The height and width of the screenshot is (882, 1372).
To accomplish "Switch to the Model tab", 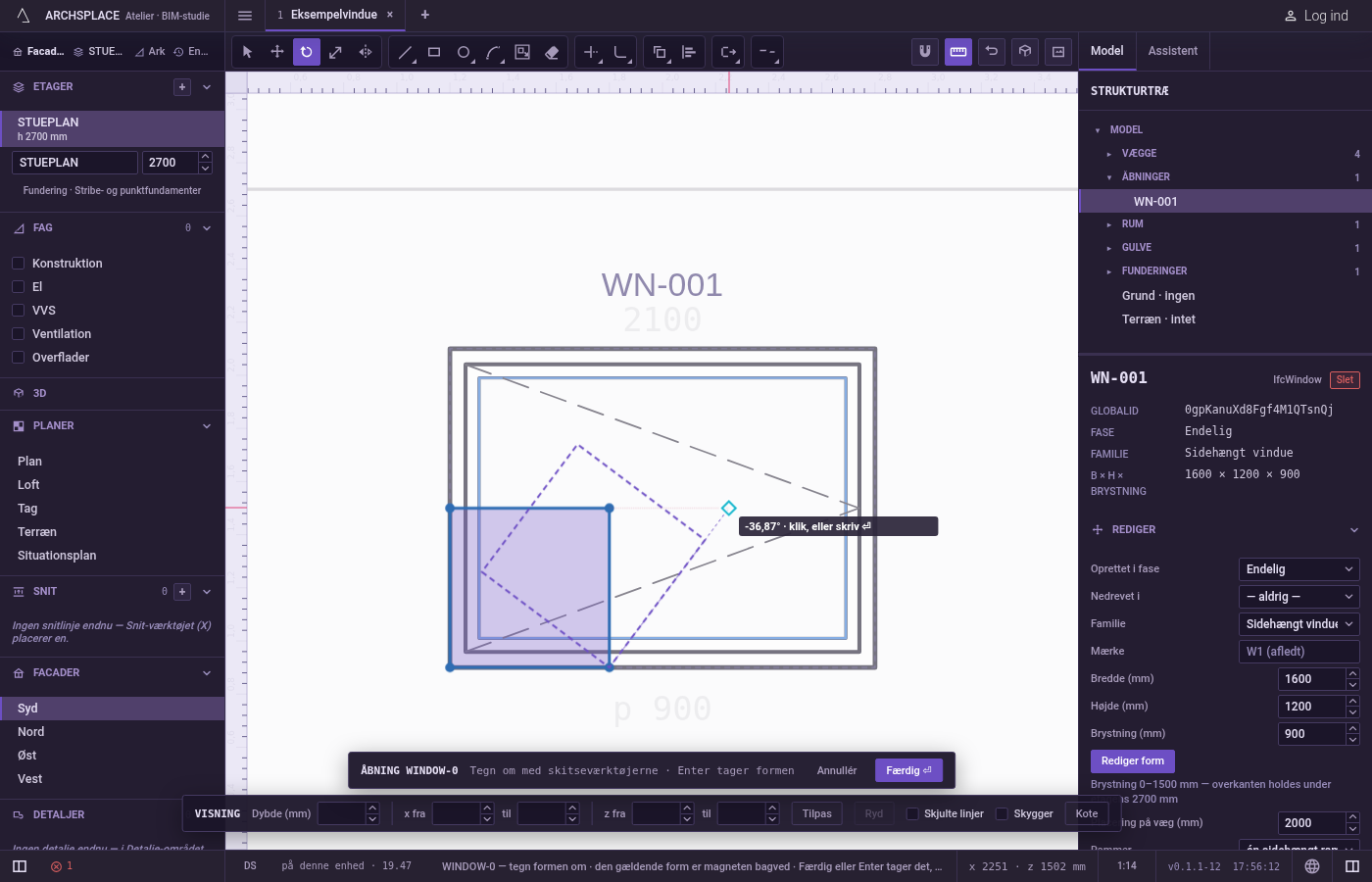I will click(x=1107, y=51).
